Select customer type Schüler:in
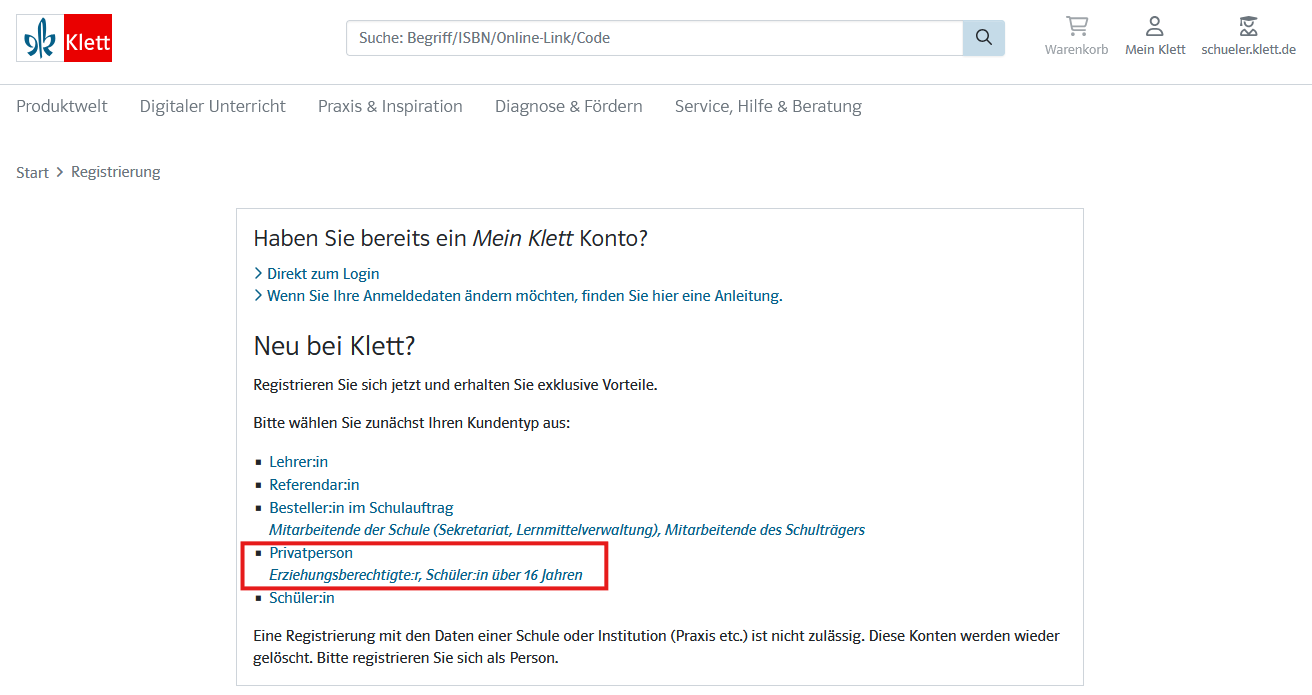The height and width of the screenshot is (695, 1312). pos(302,598)
